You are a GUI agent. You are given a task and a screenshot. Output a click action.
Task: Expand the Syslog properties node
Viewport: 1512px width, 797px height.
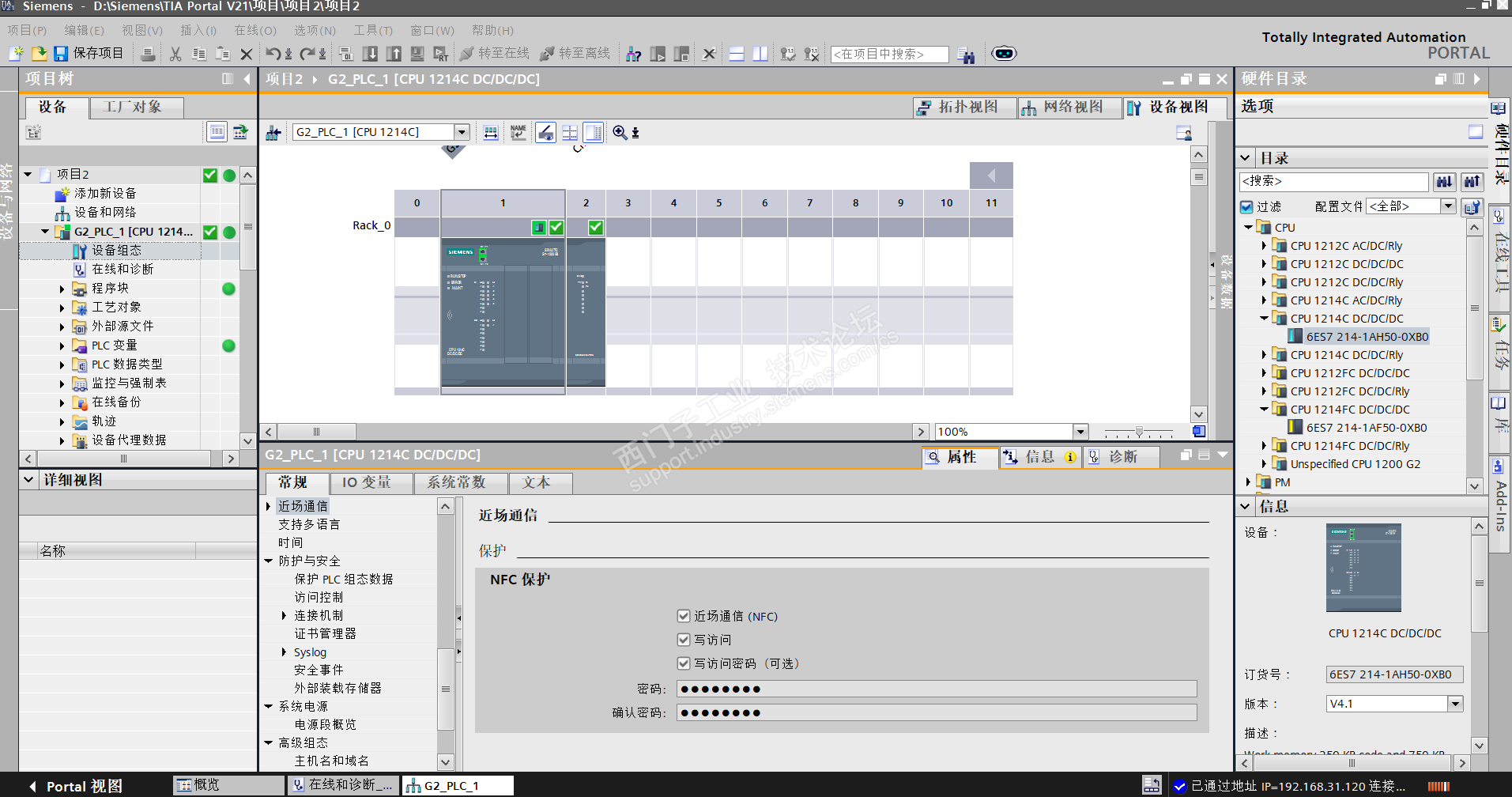tap(285, 652)
